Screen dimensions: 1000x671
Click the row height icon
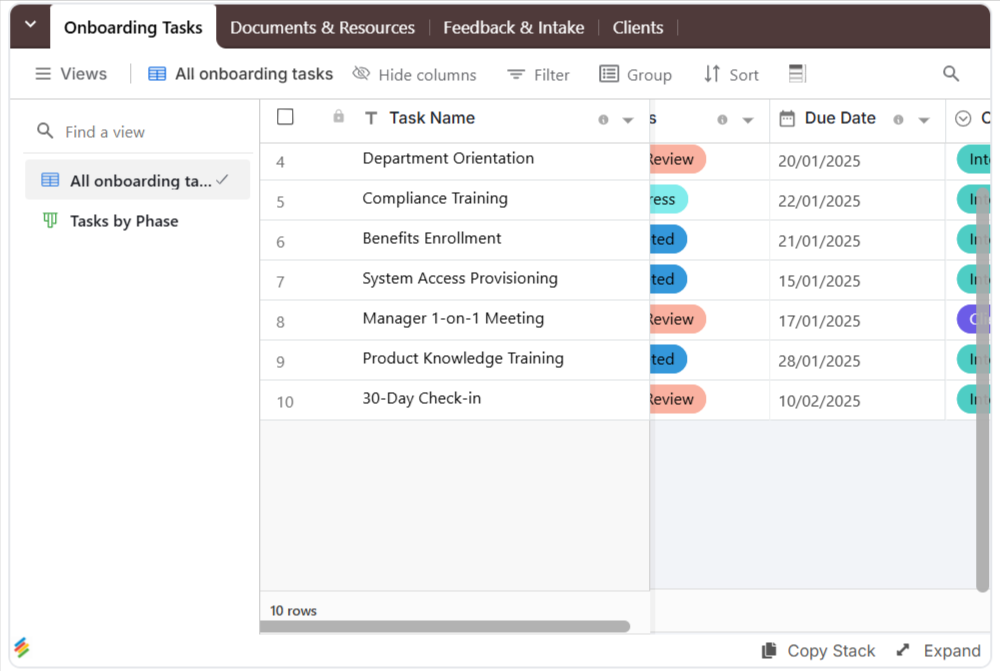coord(797,74)
